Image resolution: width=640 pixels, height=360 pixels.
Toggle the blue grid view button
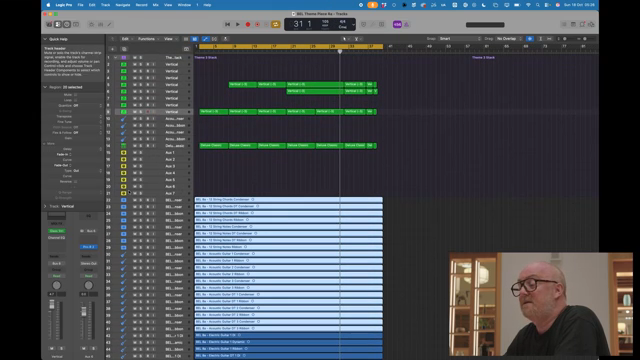[195, 39]
